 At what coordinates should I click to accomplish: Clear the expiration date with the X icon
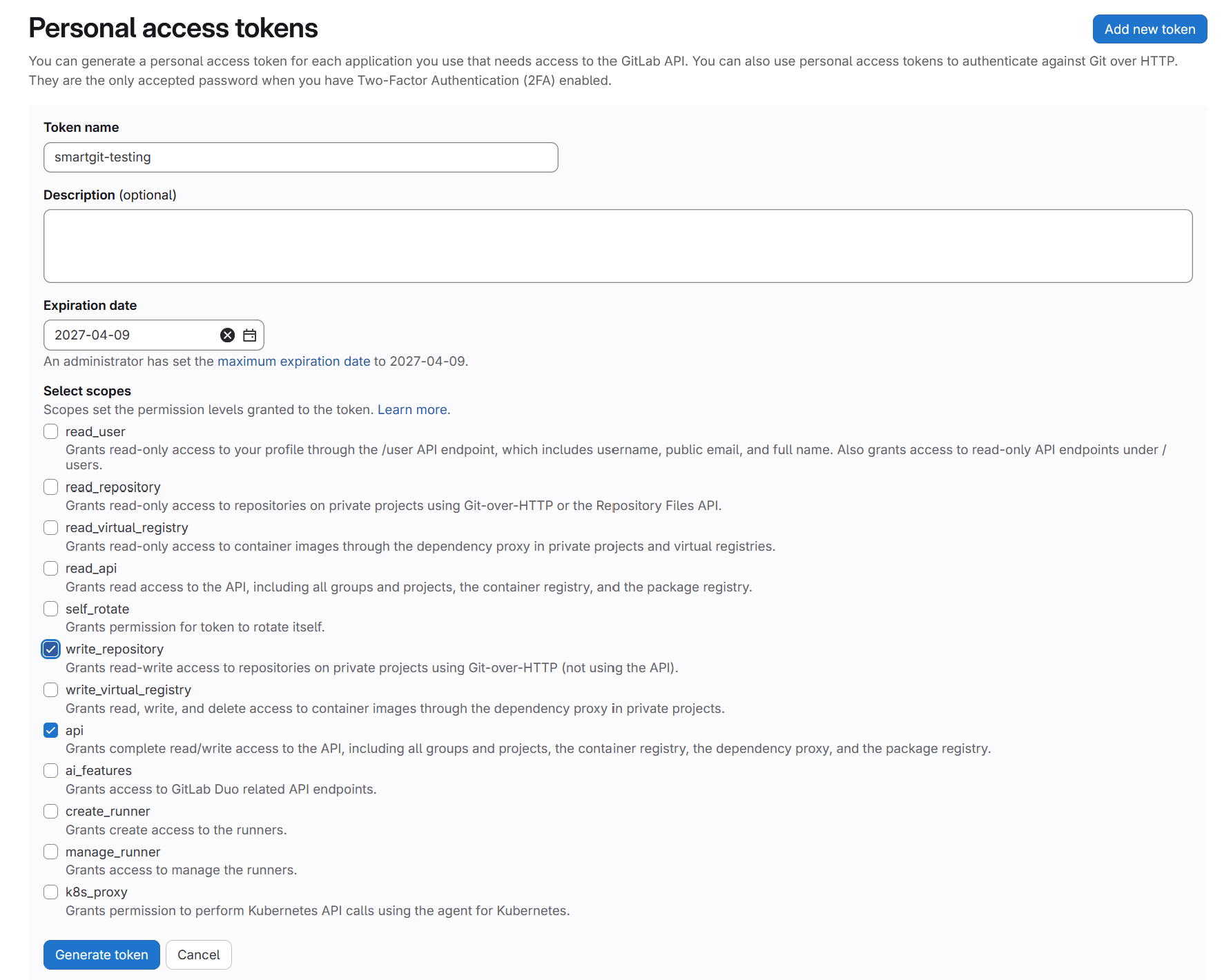(228, 335)
